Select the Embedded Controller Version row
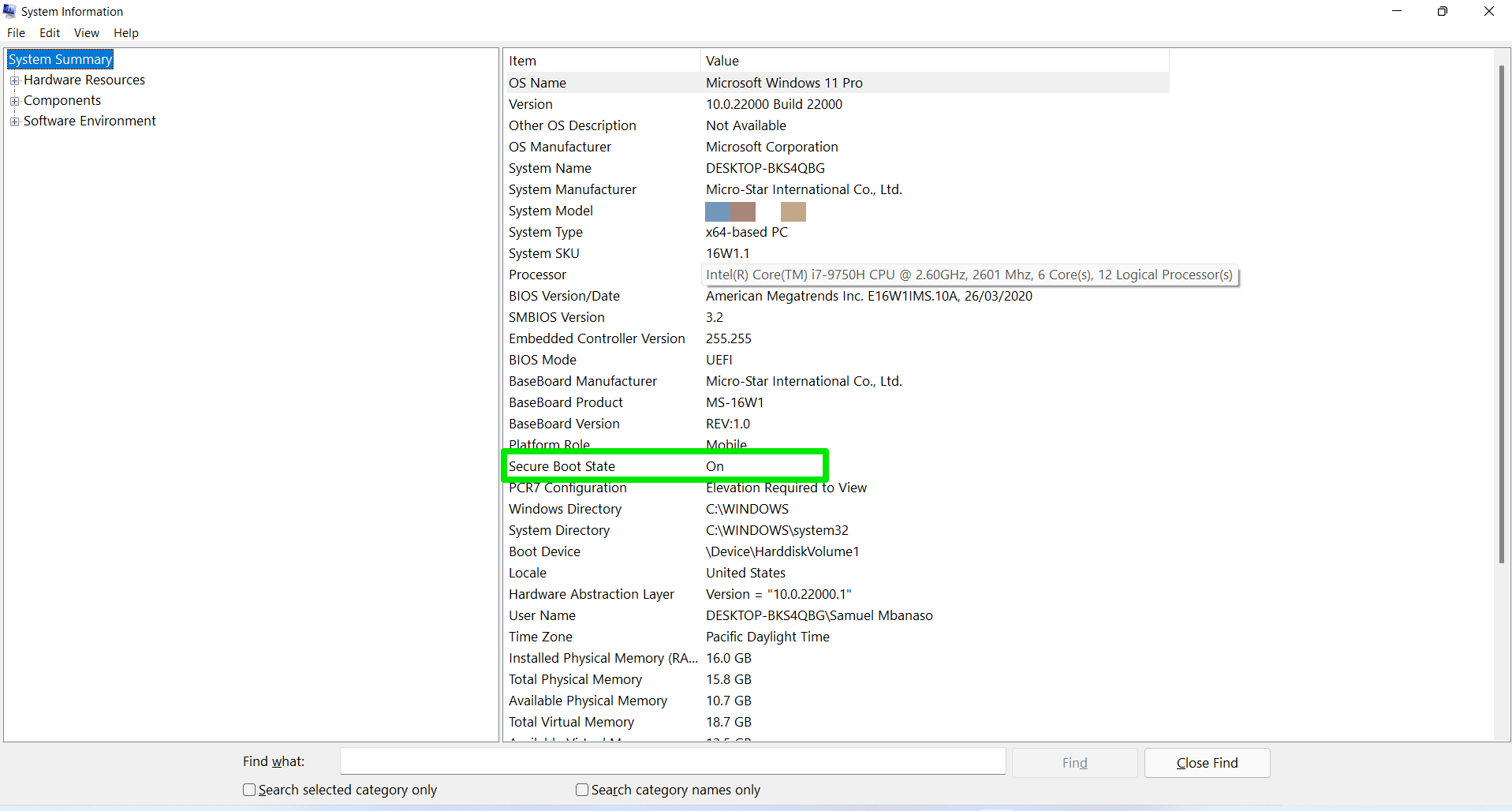 [837, 338]
